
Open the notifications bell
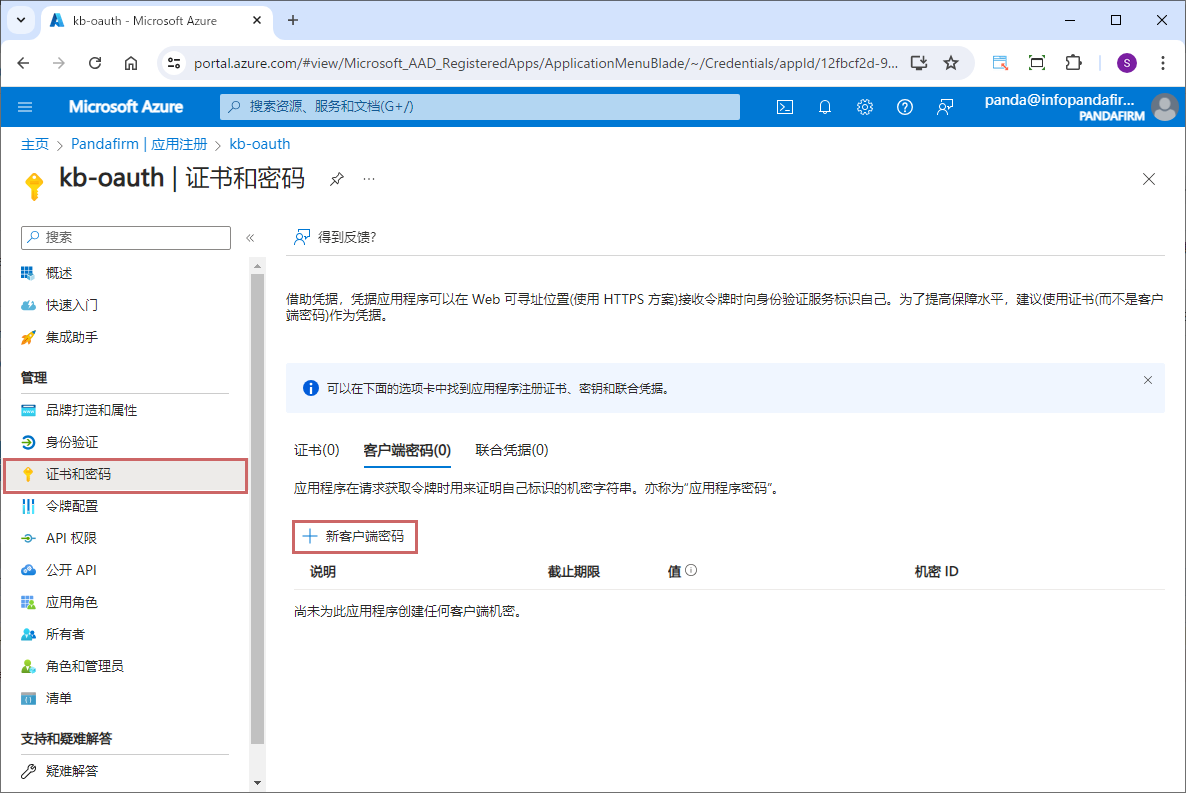(825, 107)
